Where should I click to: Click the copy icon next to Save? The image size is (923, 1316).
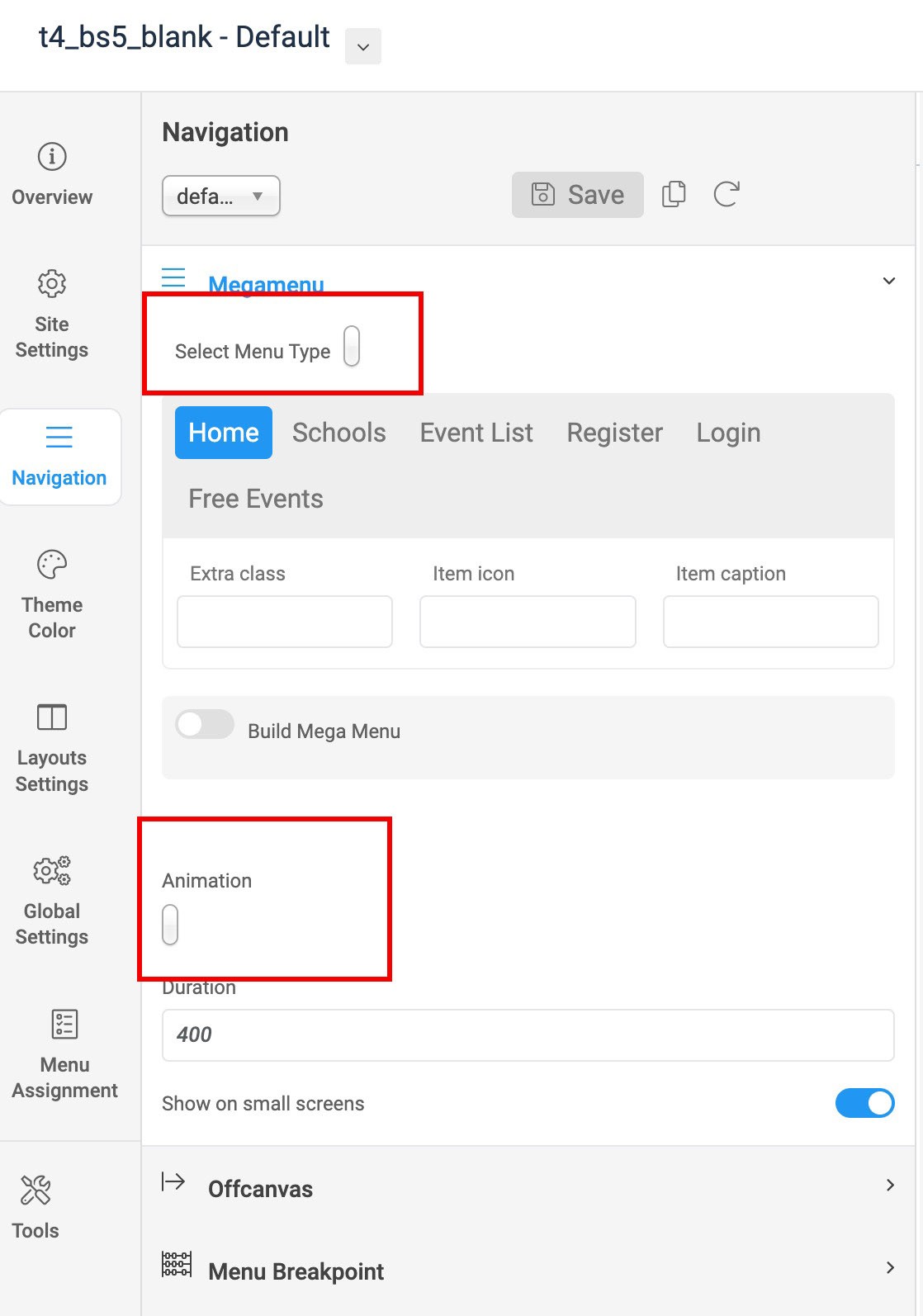[x=674, y=194]
